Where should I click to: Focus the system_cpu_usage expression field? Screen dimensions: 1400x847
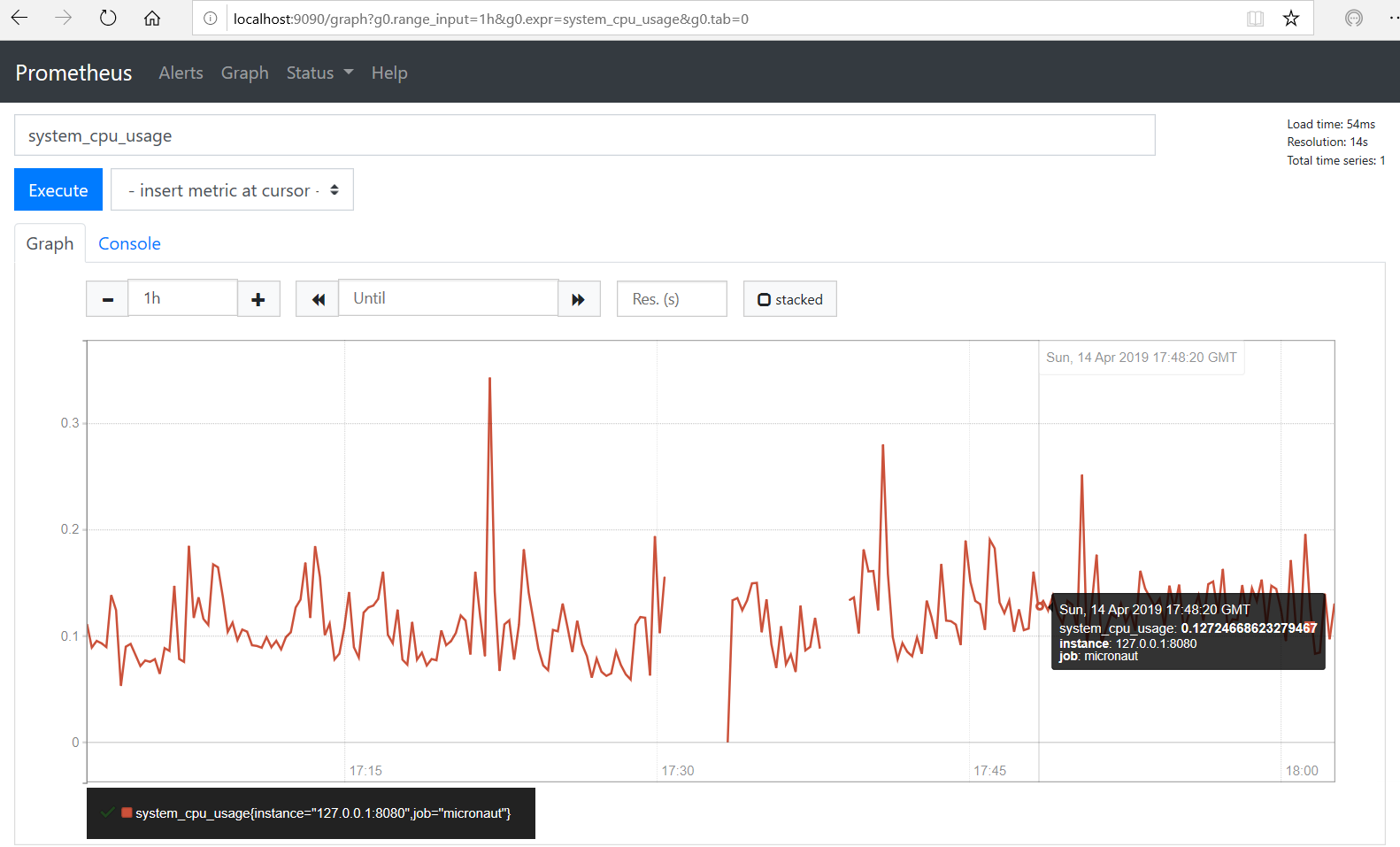584,135
